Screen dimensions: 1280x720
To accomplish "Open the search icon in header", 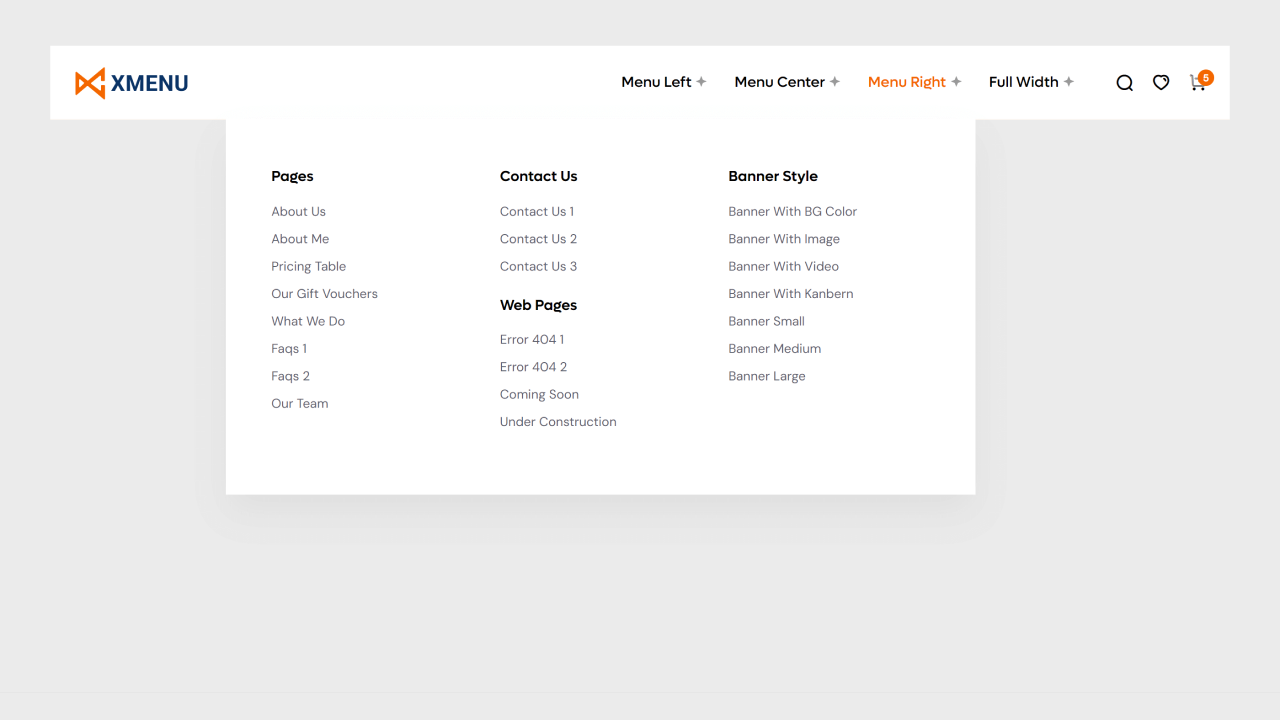I will [1124, 83].
